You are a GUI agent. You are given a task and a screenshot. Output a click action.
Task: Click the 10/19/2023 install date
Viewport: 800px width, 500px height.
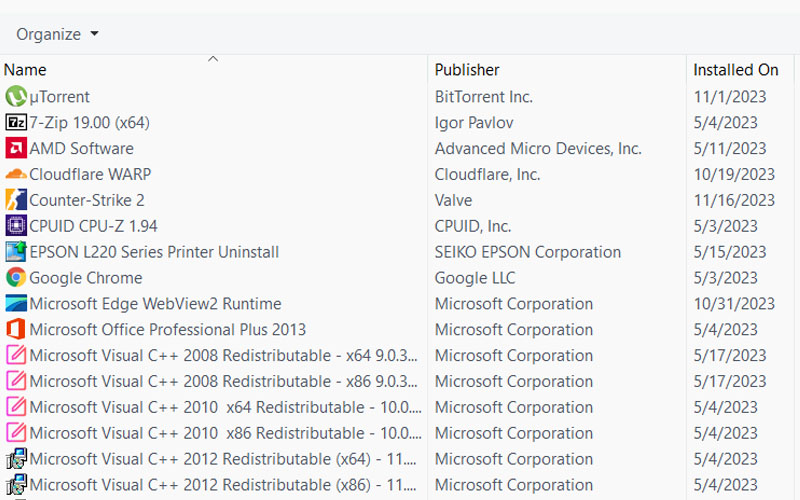734,174
